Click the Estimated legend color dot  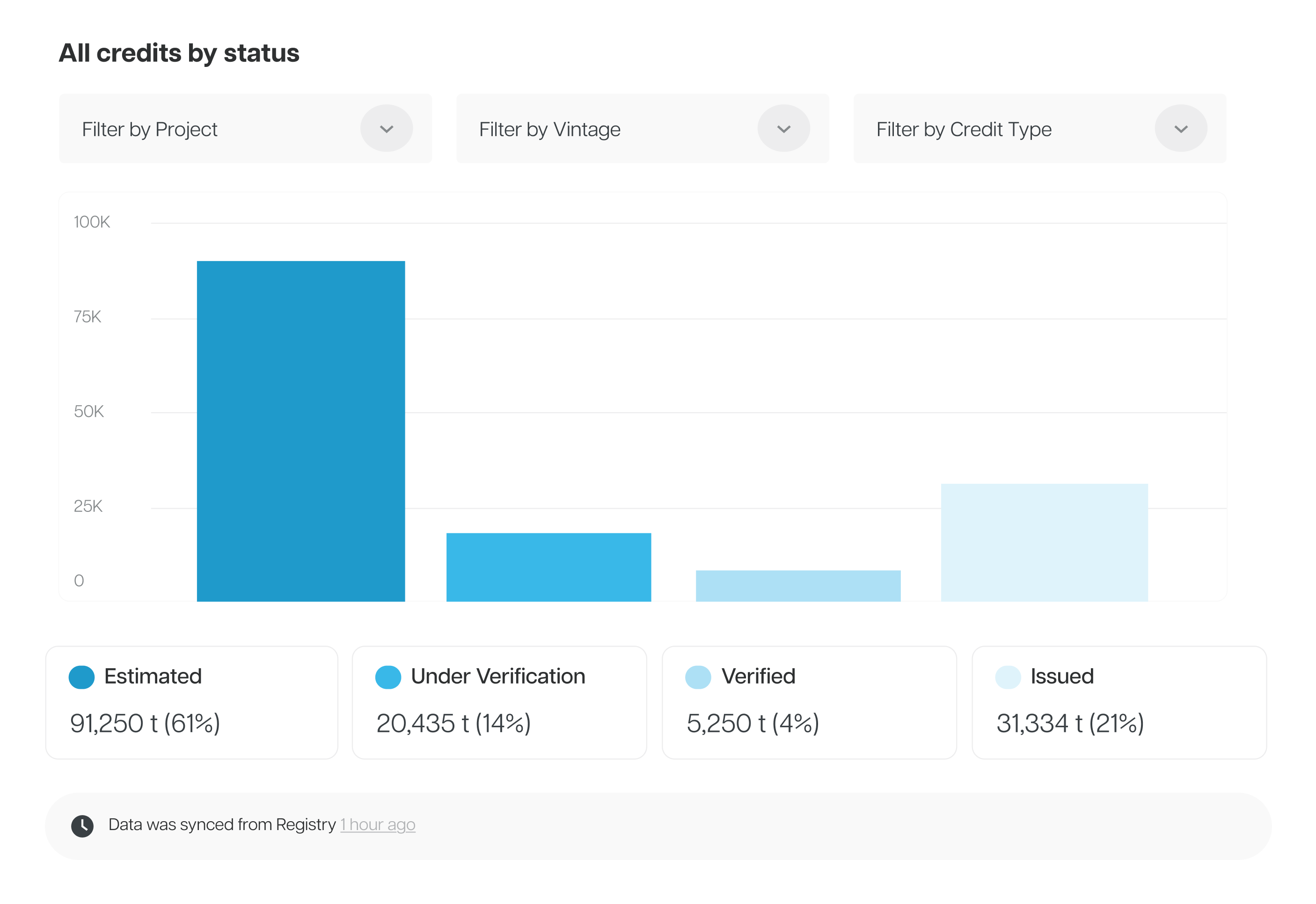coord(81,677)
